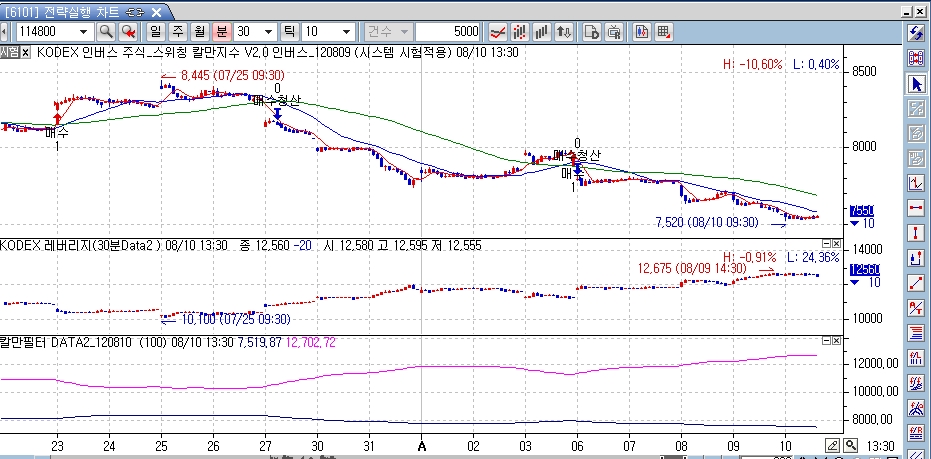
Task: Click the zoom magnifier icon at chart bottom
Action: (x=850, y=445)
